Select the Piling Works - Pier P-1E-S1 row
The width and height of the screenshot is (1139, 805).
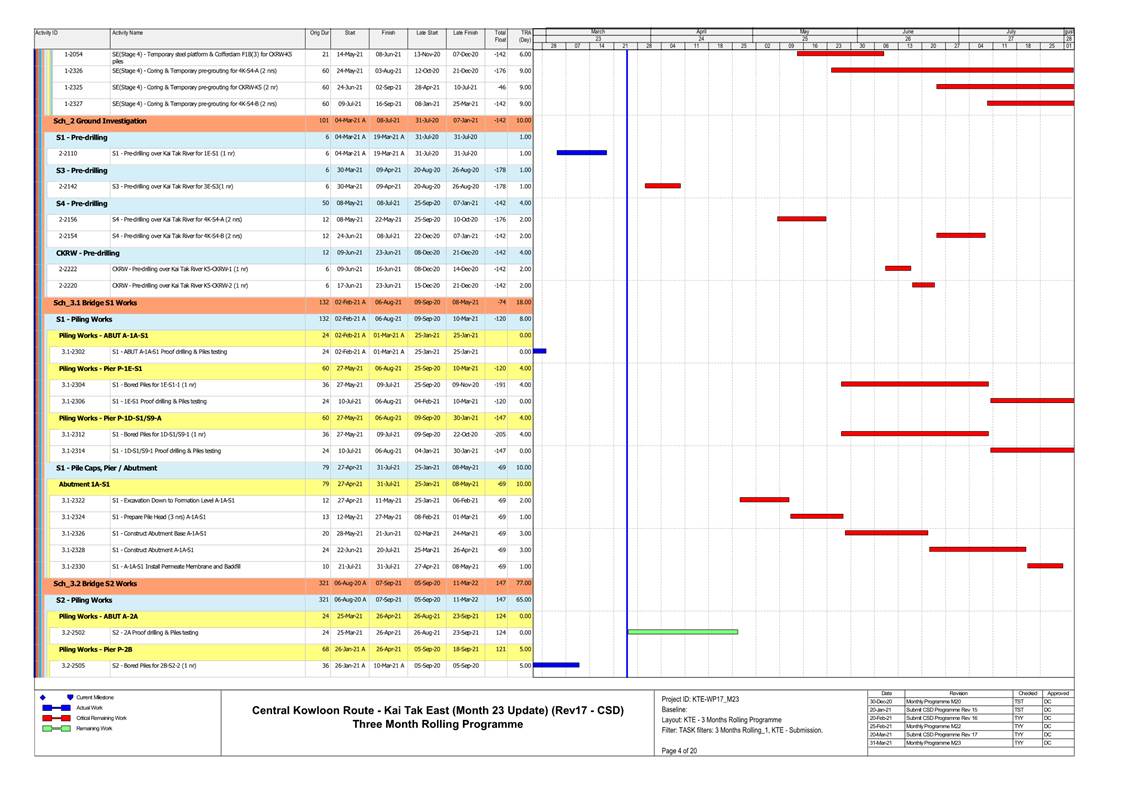pos(100,368)
